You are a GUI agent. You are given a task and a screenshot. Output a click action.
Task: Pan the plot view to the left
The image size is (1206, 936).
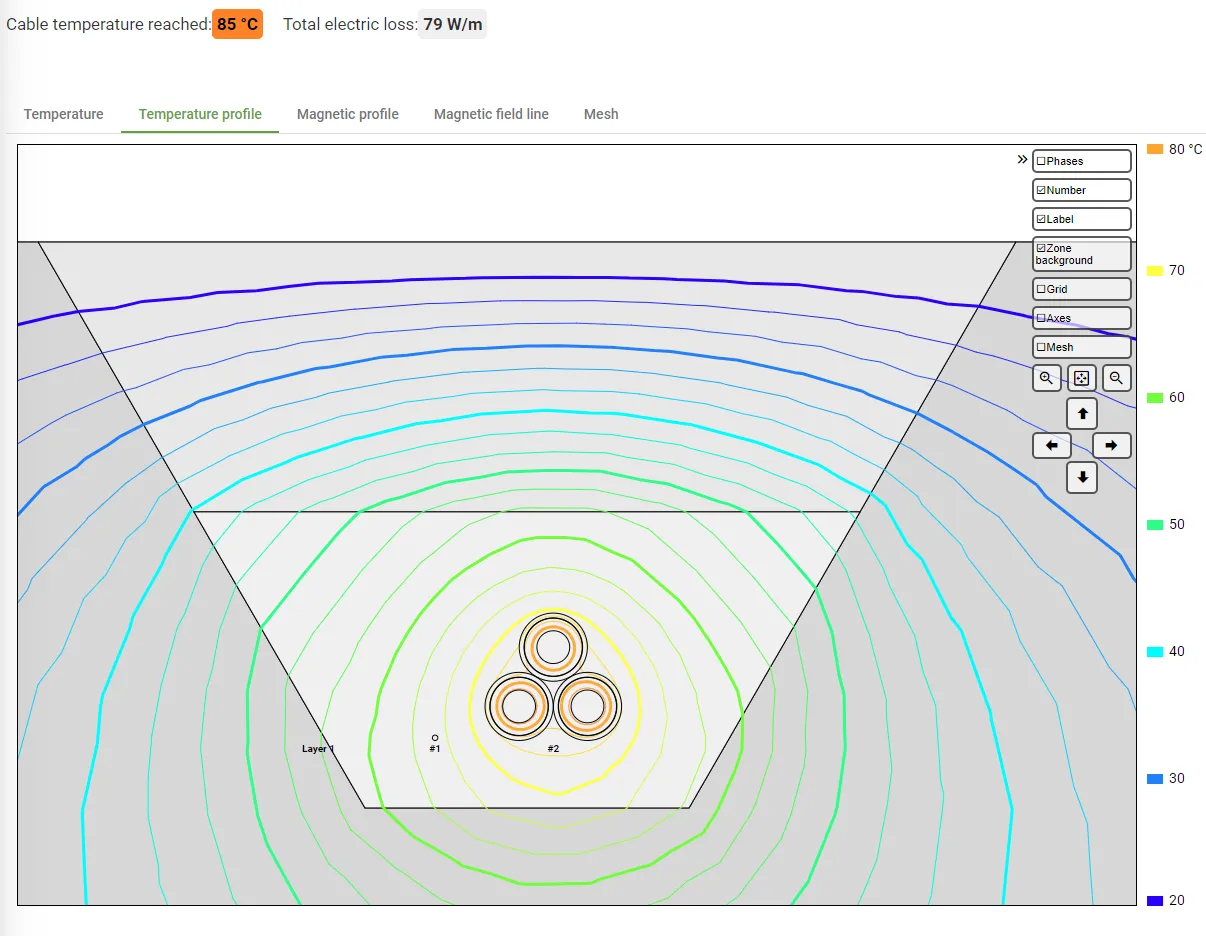click(x=1052, y=446)
